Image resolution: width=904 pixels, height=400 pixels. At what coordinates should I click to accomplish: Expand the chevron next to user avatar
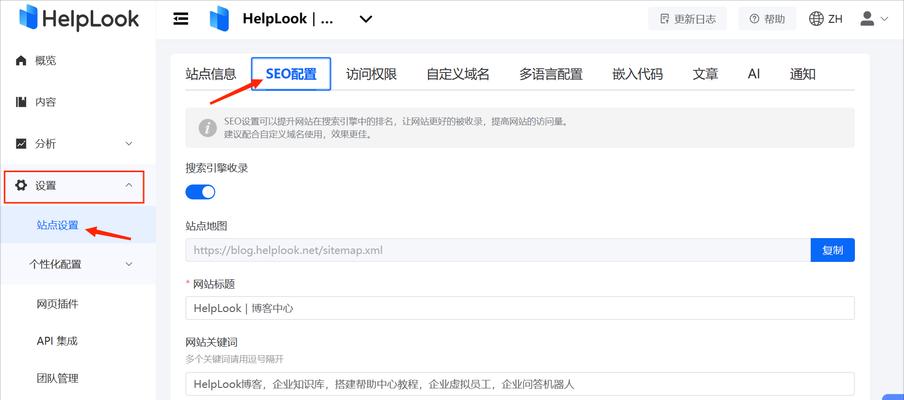click(x=884, y=19)
